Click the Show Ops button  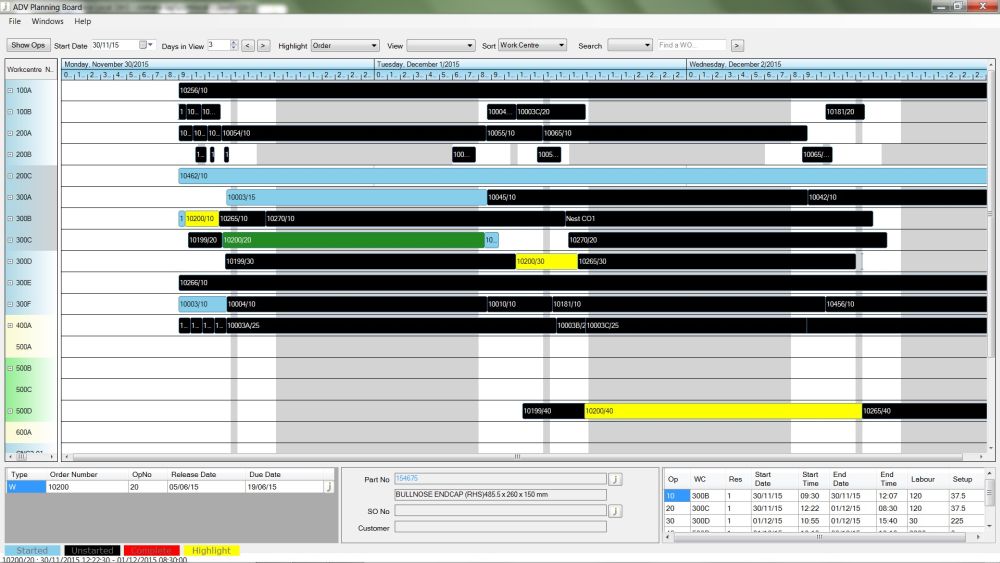click(x=28, y=45)
